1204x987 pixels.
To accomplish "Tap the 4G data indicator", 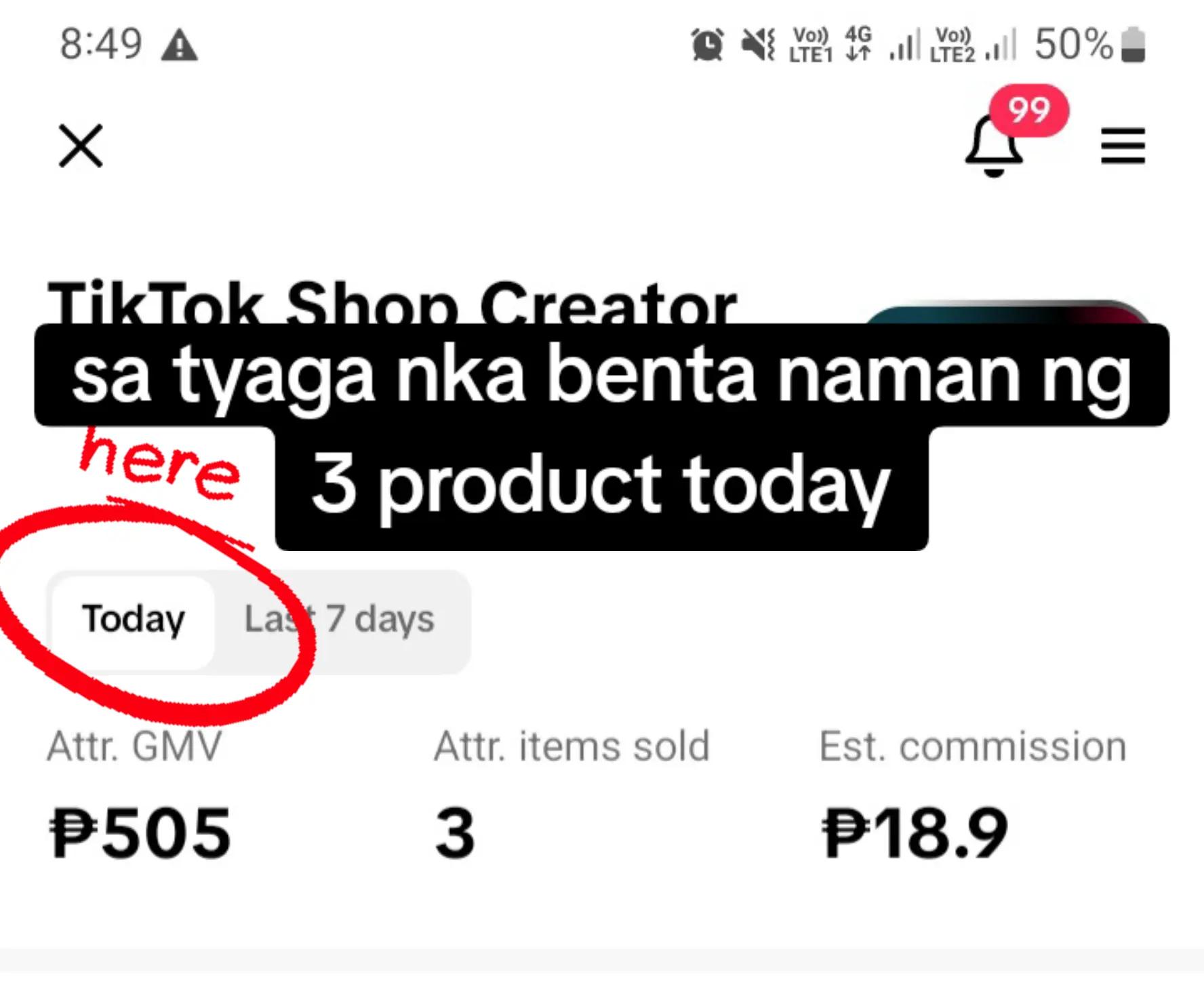I will [x=858, y=44].
